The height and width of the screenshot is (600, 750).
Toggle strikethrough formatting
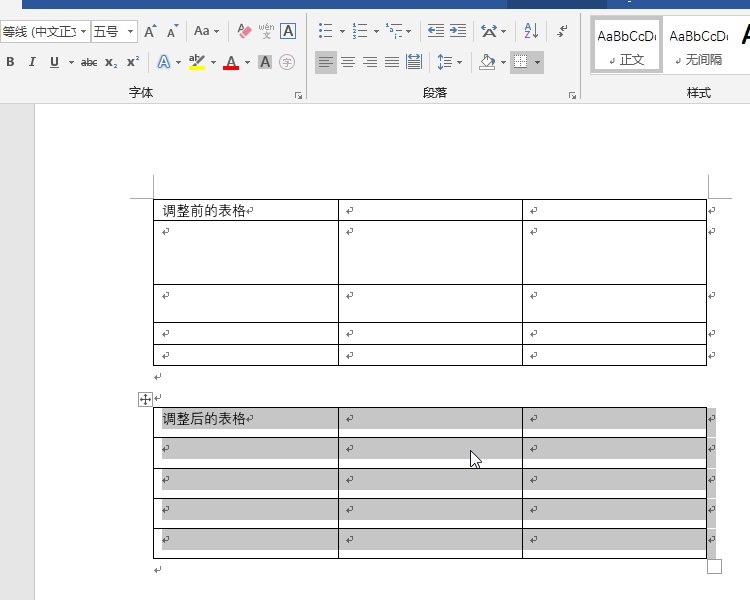[x=89, y=62]
